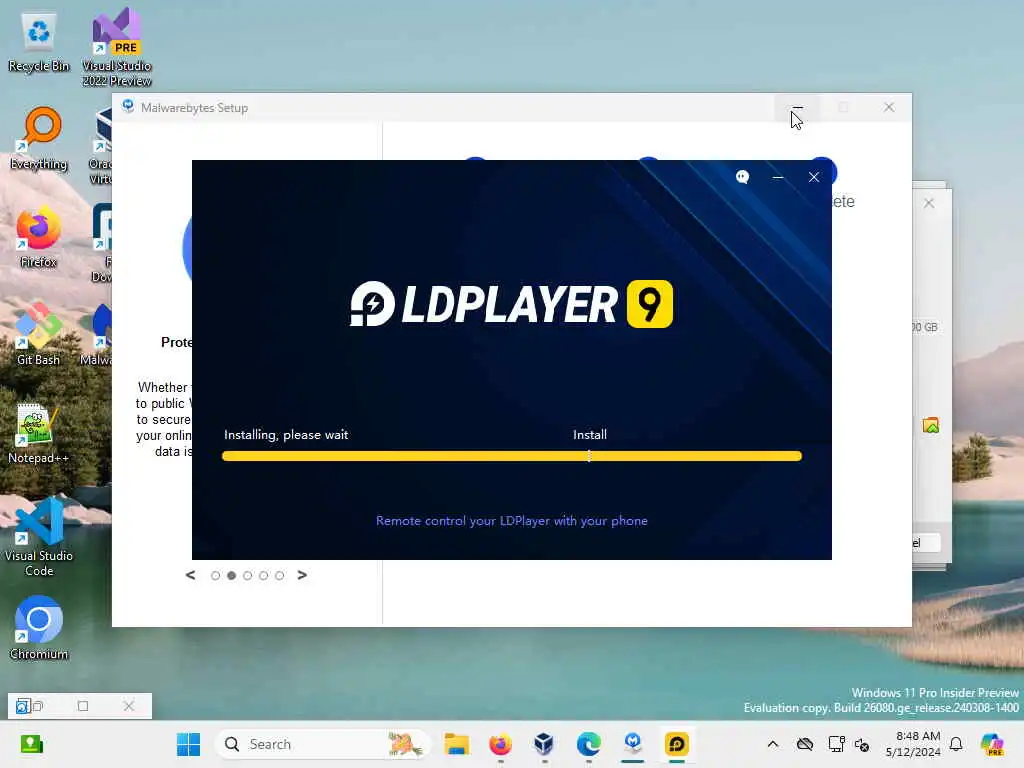Select the fifth carousel dot in Malwarebytes Setup

click(280, 575)
